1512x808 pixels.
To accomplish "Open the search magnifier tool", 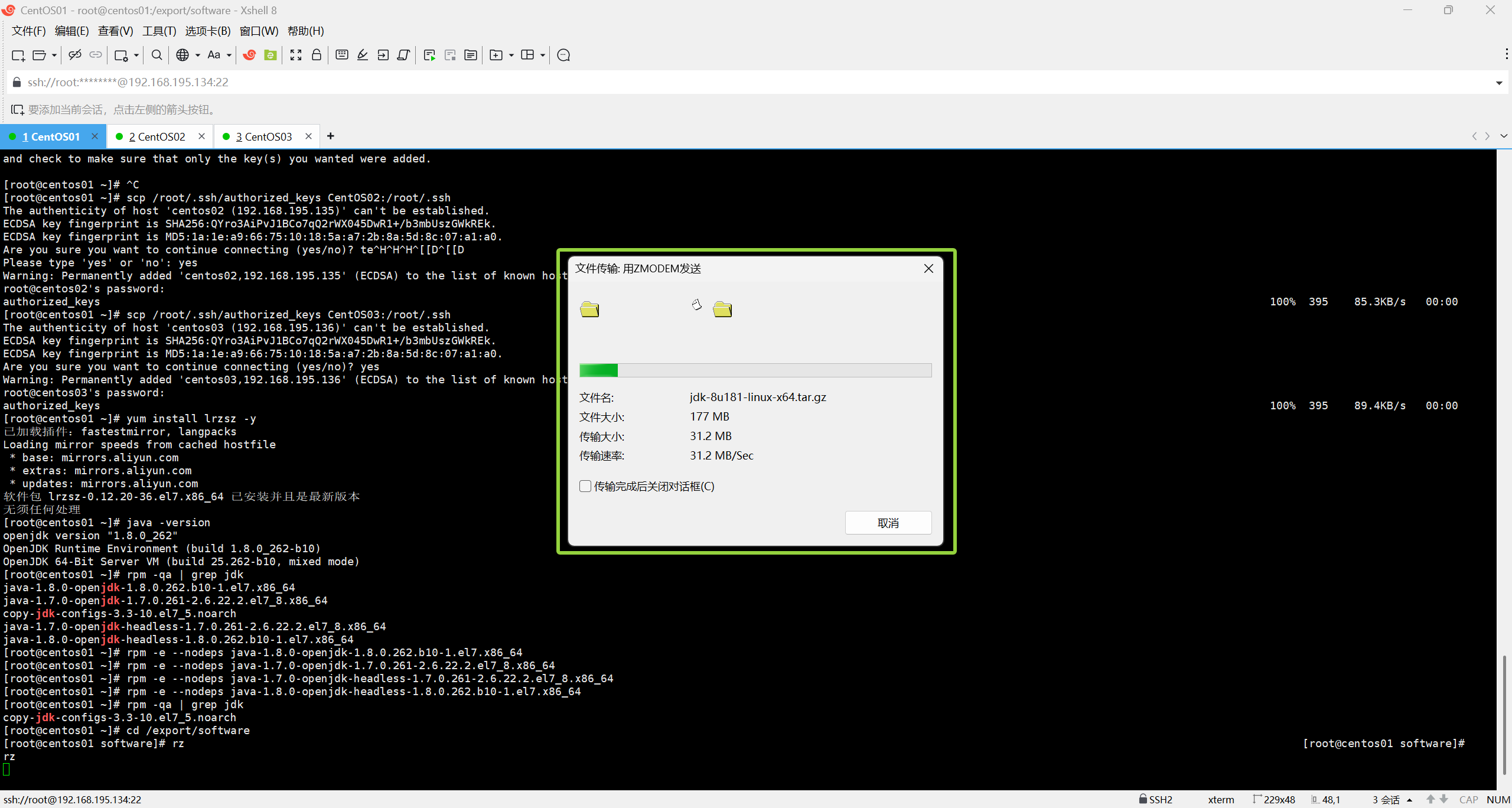I will (157, 55).
